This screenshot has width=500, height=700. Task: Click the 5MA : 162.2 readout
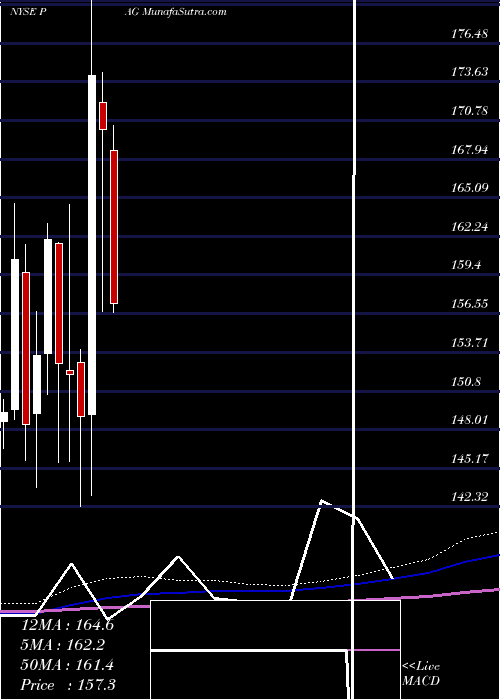tap(63, 645)
